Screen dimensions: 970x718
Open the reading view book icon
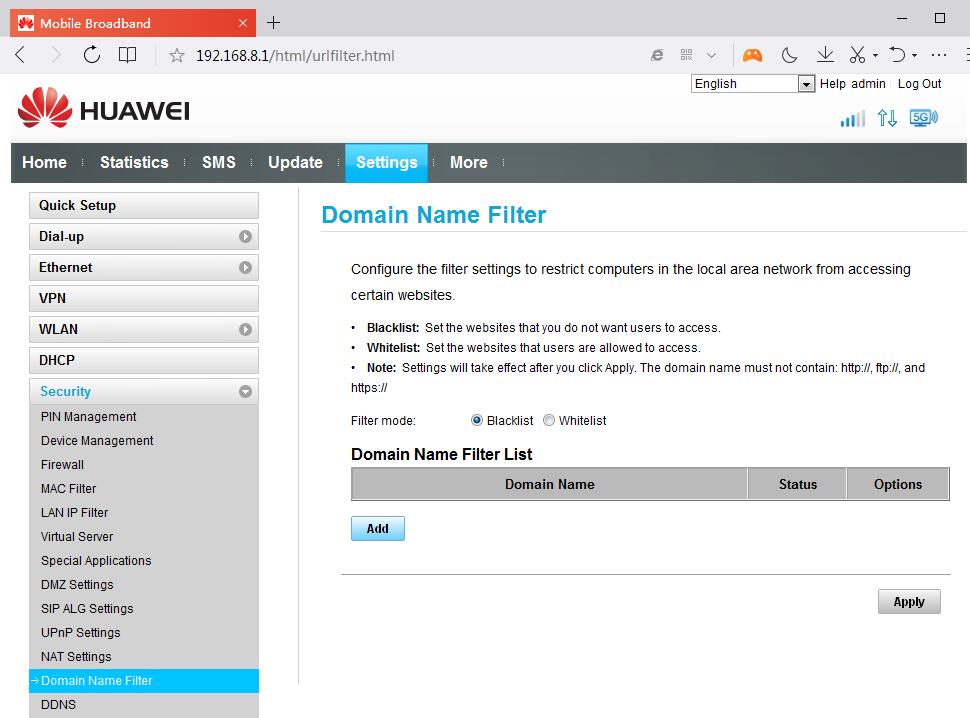pyautogui.click(x=128, y=56)
